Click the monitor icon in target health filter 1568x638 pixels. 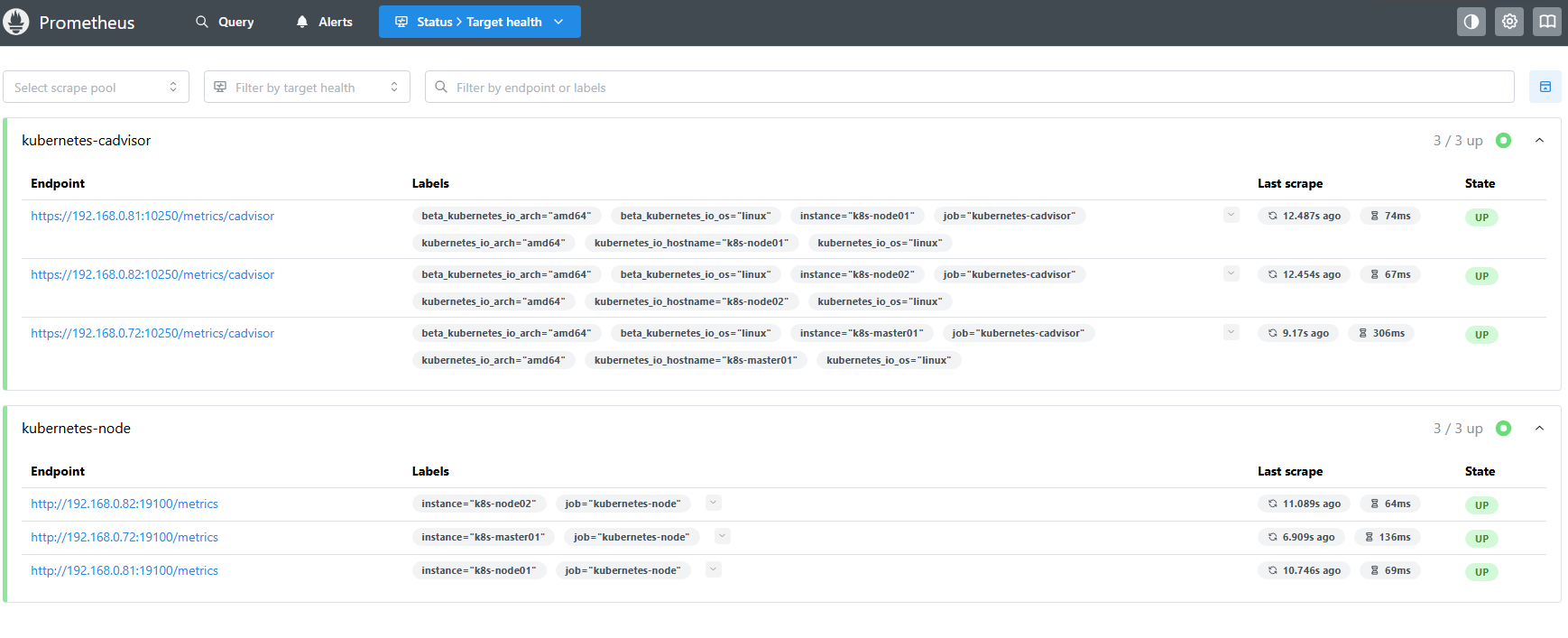pyautogui.click(x=220, y=87)
